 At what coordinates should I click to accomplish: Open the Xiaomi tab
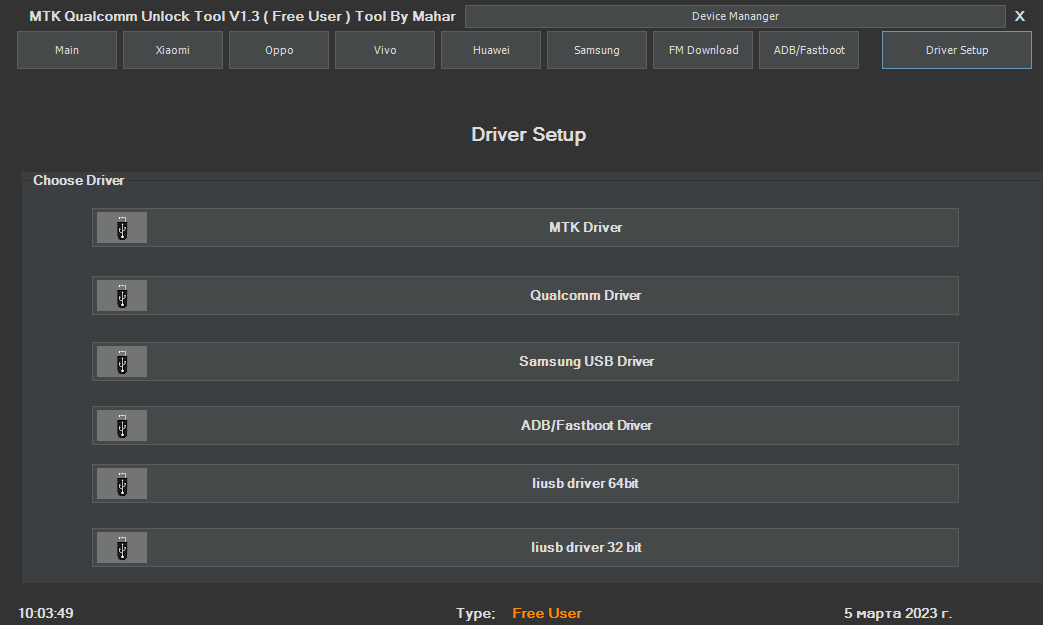coord(173,50)
